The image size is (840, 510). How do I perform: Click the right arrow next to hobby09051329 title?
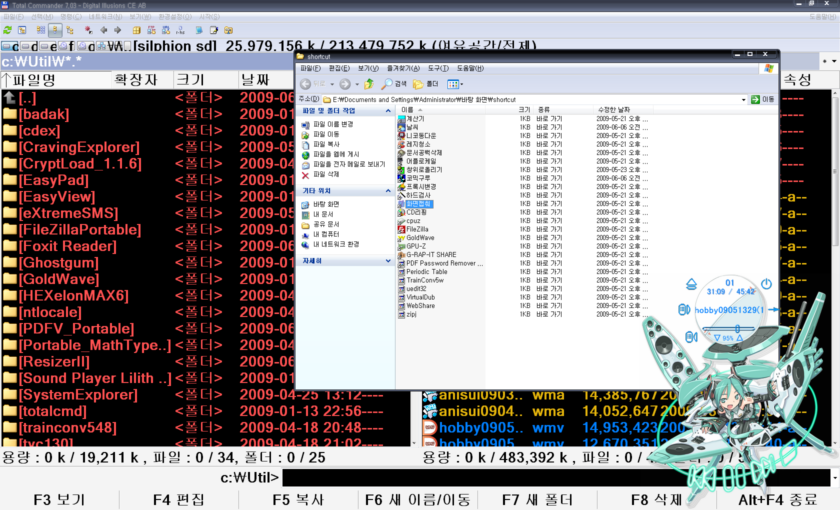click(772, 309)
